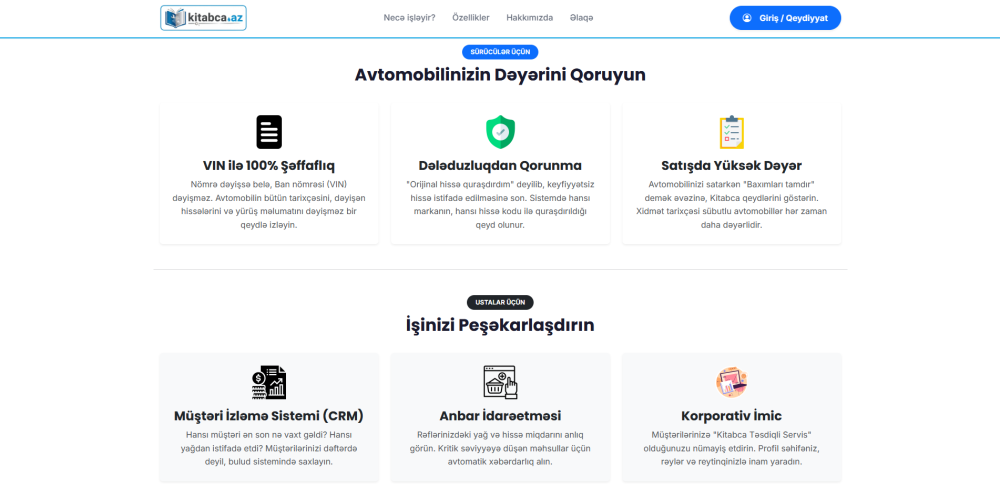Screen dimensions: 1000x495
Task: Click the description starting "Nömrə dəyişsə belə"
Action: pyautogui.click(x=269, y=205)
